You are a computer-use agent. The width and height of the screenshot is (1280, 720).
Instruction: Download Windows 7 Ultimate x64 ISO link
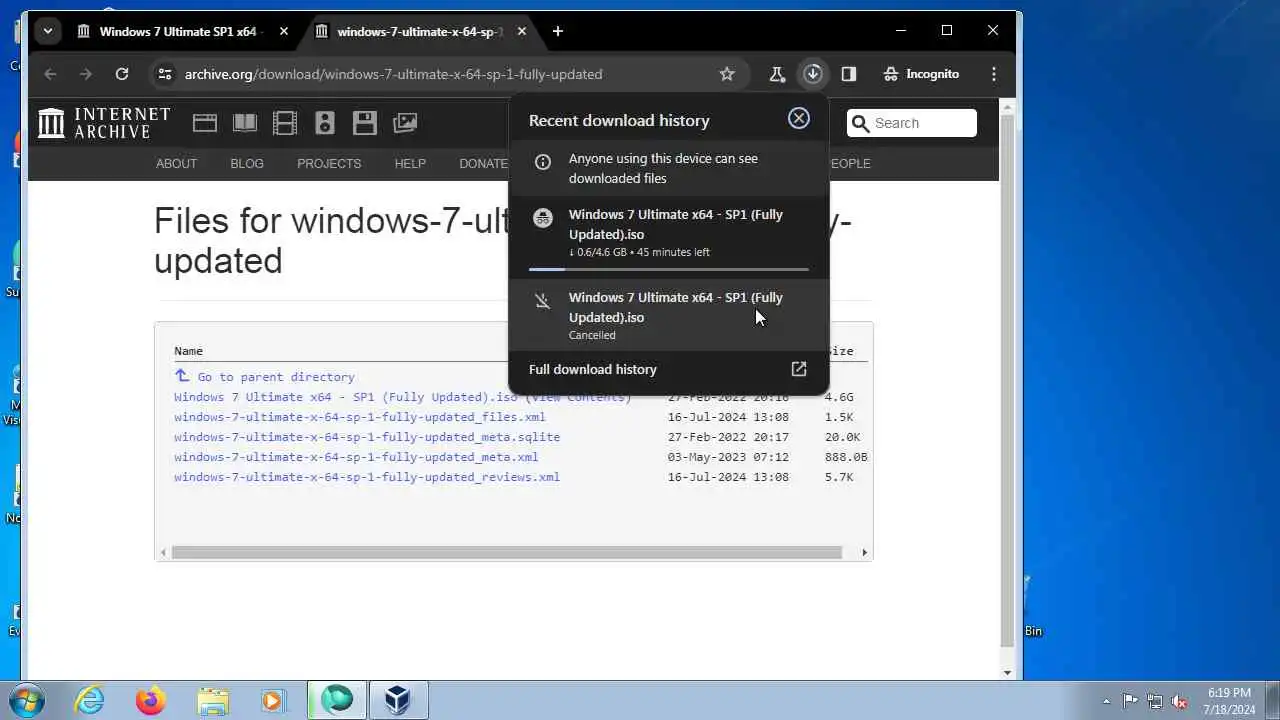(x=345, y=397)
